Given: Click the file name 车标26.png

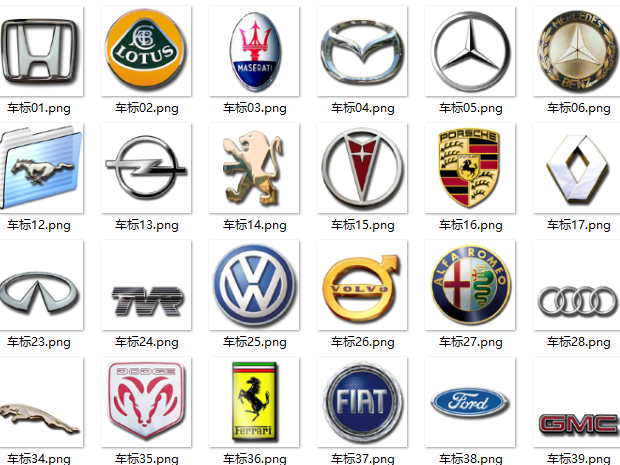Looking at the screenshot, I should point(363,342).
